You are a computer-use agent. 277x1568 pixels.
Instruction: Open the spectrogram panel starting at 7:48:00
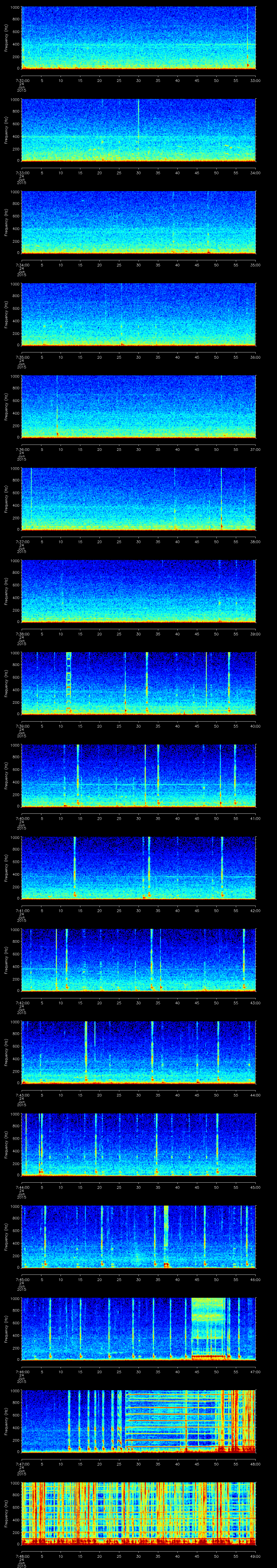(139, 1513)
